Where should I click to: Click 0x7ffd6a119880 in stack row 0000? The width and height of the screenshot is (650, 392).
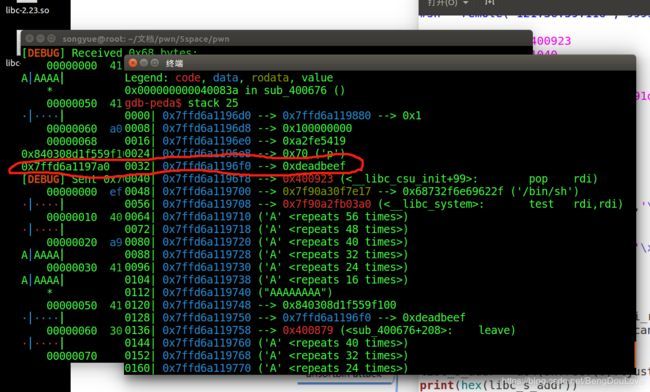[326, 116]
